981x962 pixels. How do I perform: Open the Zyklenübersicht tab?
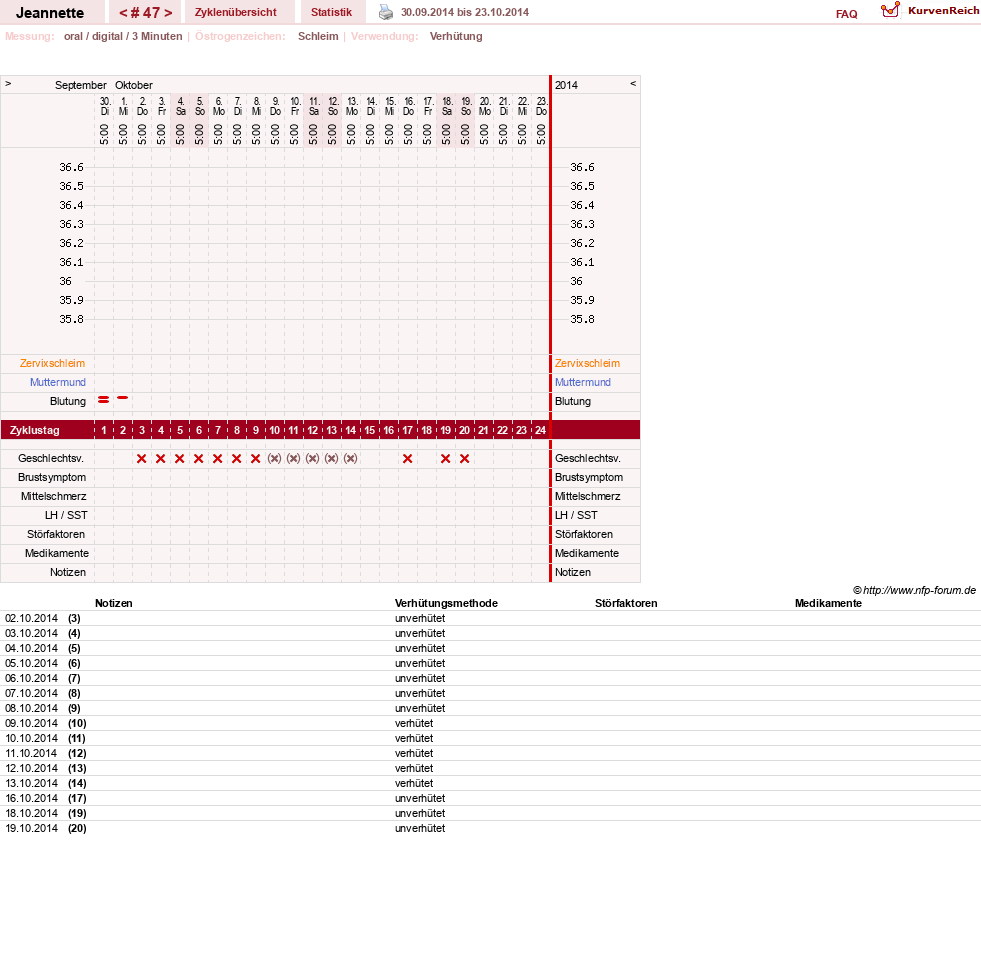(x=236, y=13)
